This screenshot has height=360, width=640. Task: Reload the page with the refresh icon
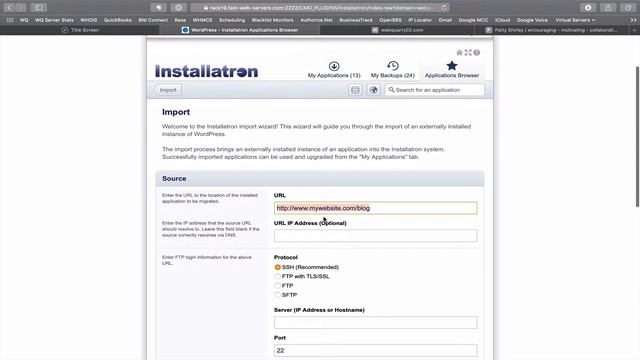(444, 7)
